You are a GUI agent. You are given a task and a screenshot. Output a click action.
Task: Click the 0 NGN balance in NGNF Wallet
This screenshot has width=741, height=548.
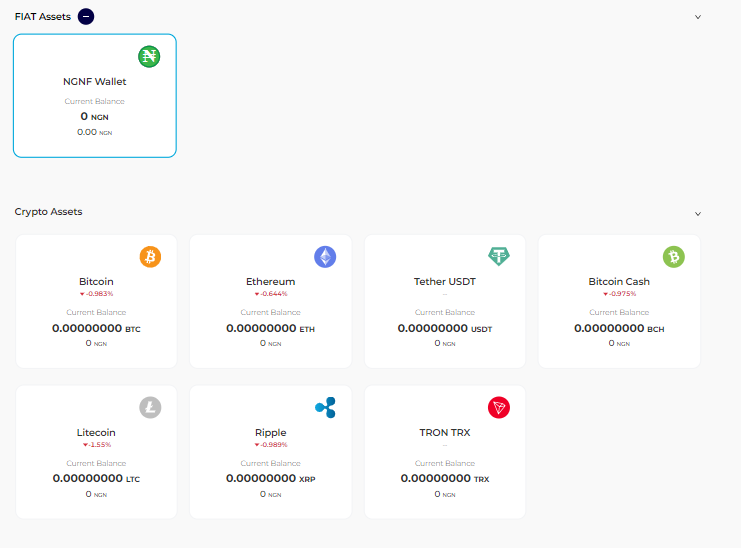click(x=95, y=116)
